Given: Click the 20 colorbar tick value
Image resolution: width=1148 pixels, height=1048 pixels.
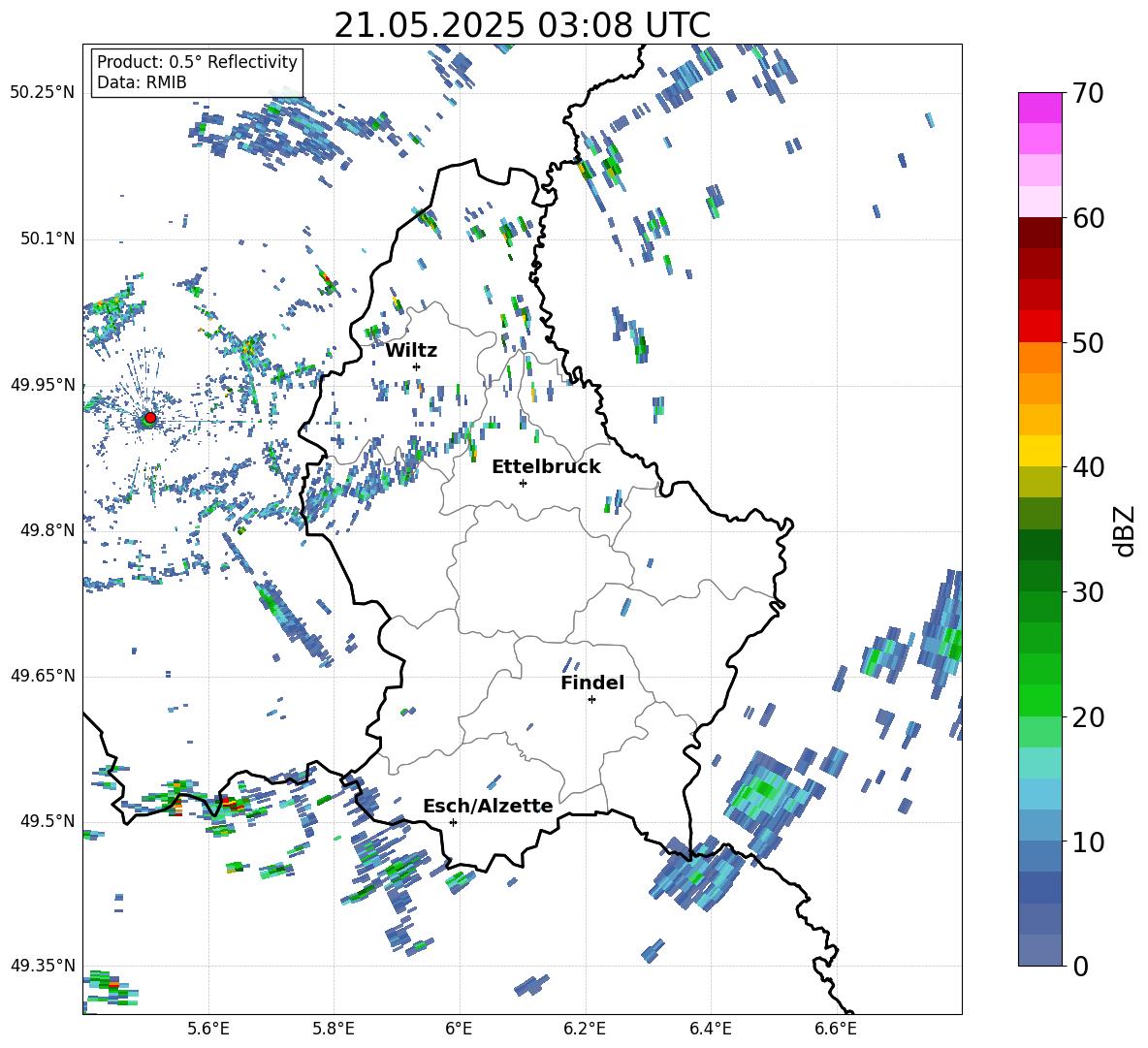Looking at the screenshot, I should (1089, 716).
